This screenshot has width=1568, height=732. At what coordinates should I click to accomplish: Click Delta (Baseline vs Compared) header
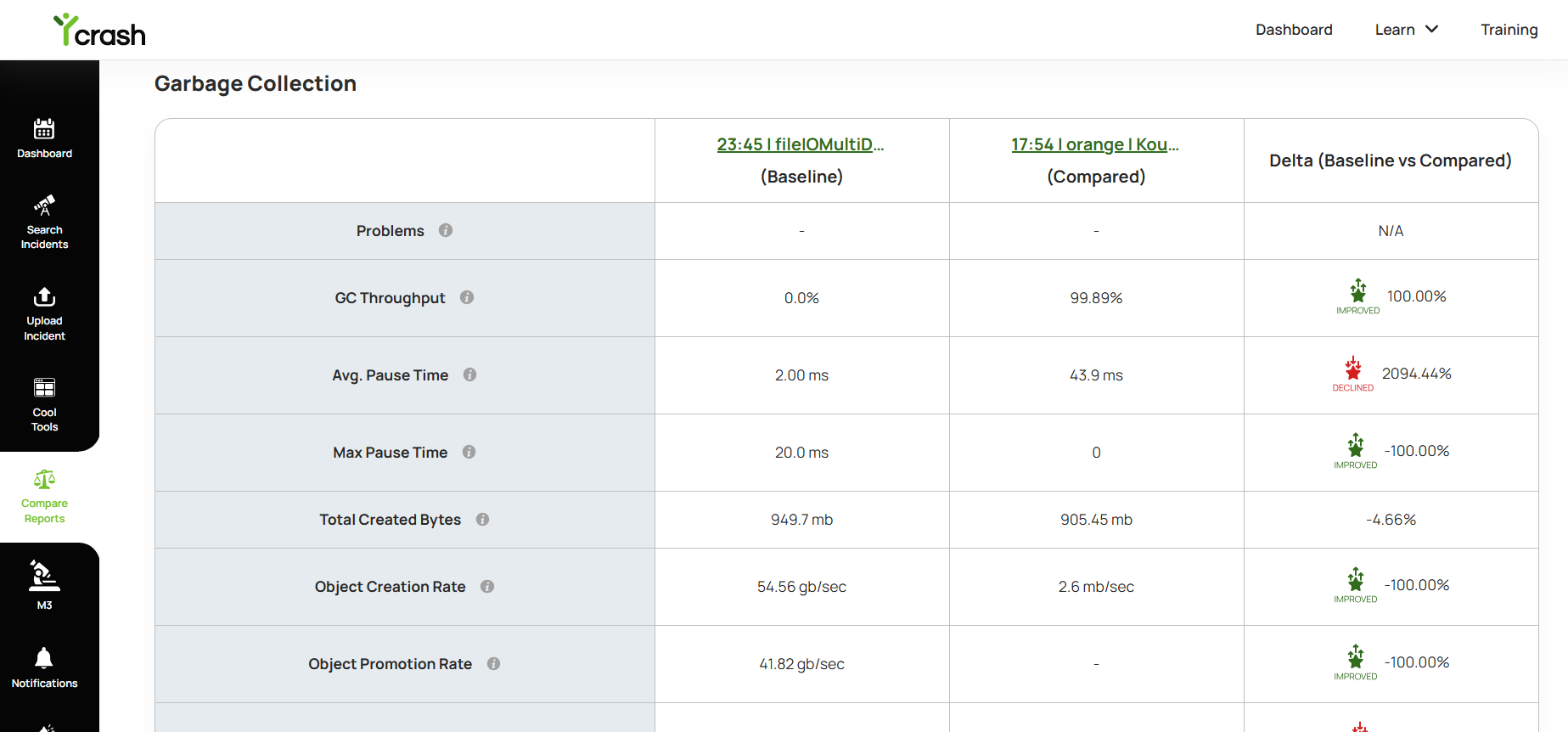[x=1391, y=160]
